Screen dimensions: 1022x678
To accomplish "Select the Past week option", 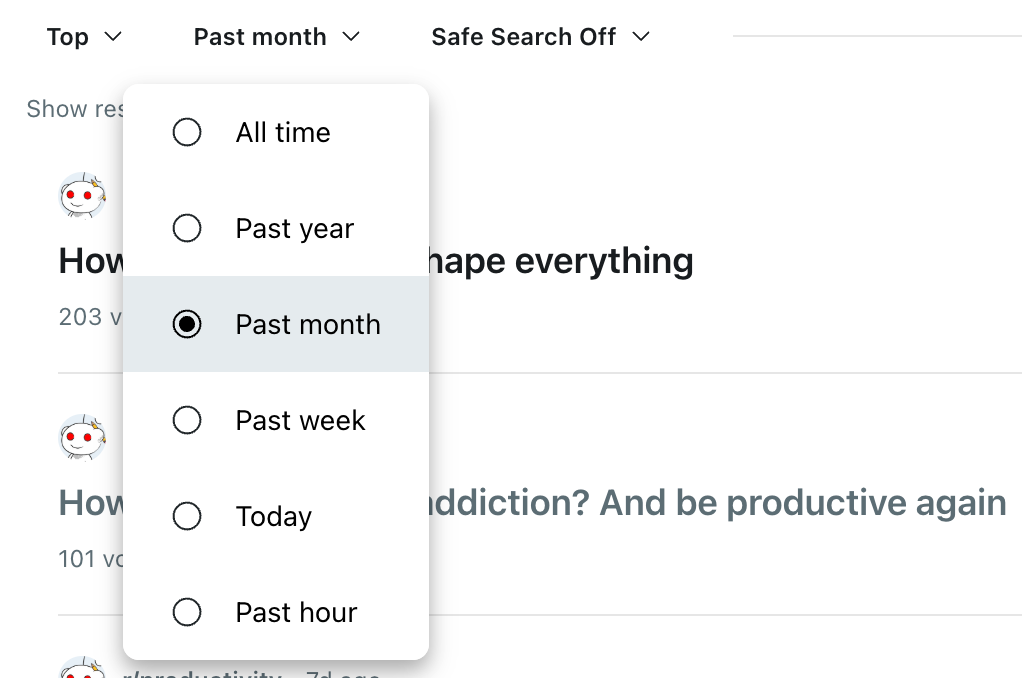I will pyautogui.click(x=187, y=420).
